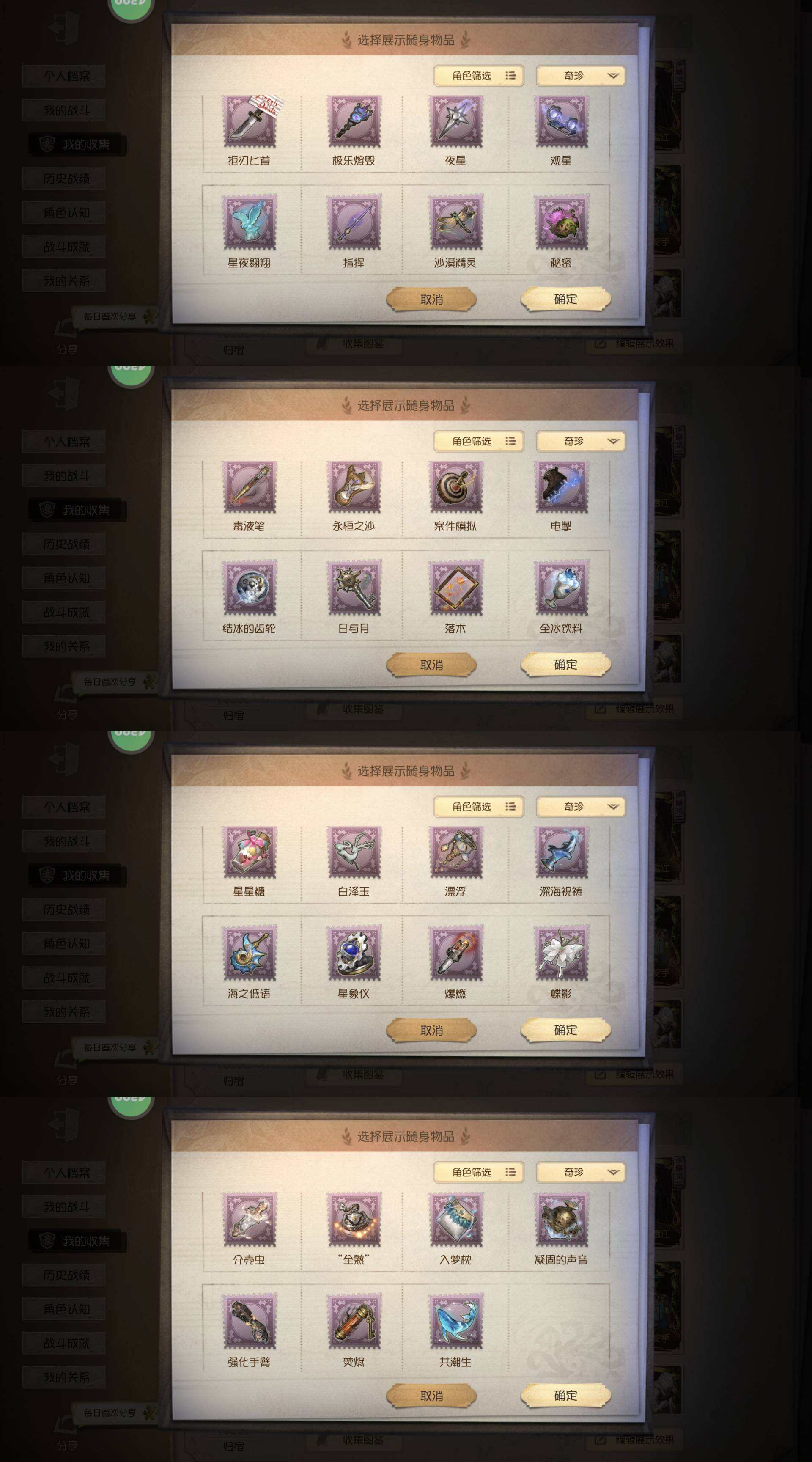Open 角色筛选 filter above 极乐熔毁 item
The image size is (812, 1462).
pyautogui.click(x=479, y=75)
